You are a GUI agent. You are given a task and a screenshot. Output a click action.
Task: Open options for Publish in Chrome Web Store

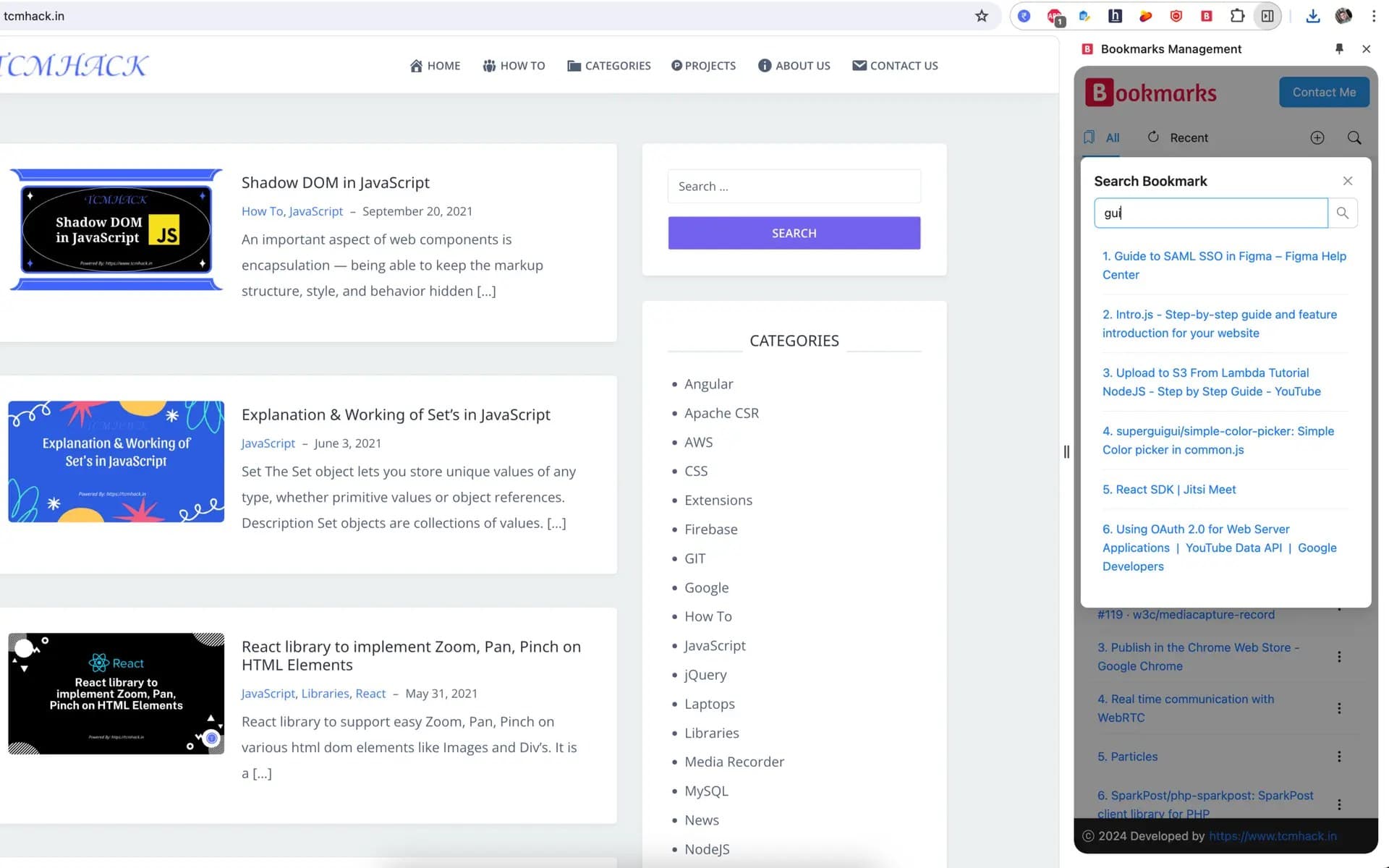tap(1339, 657)
